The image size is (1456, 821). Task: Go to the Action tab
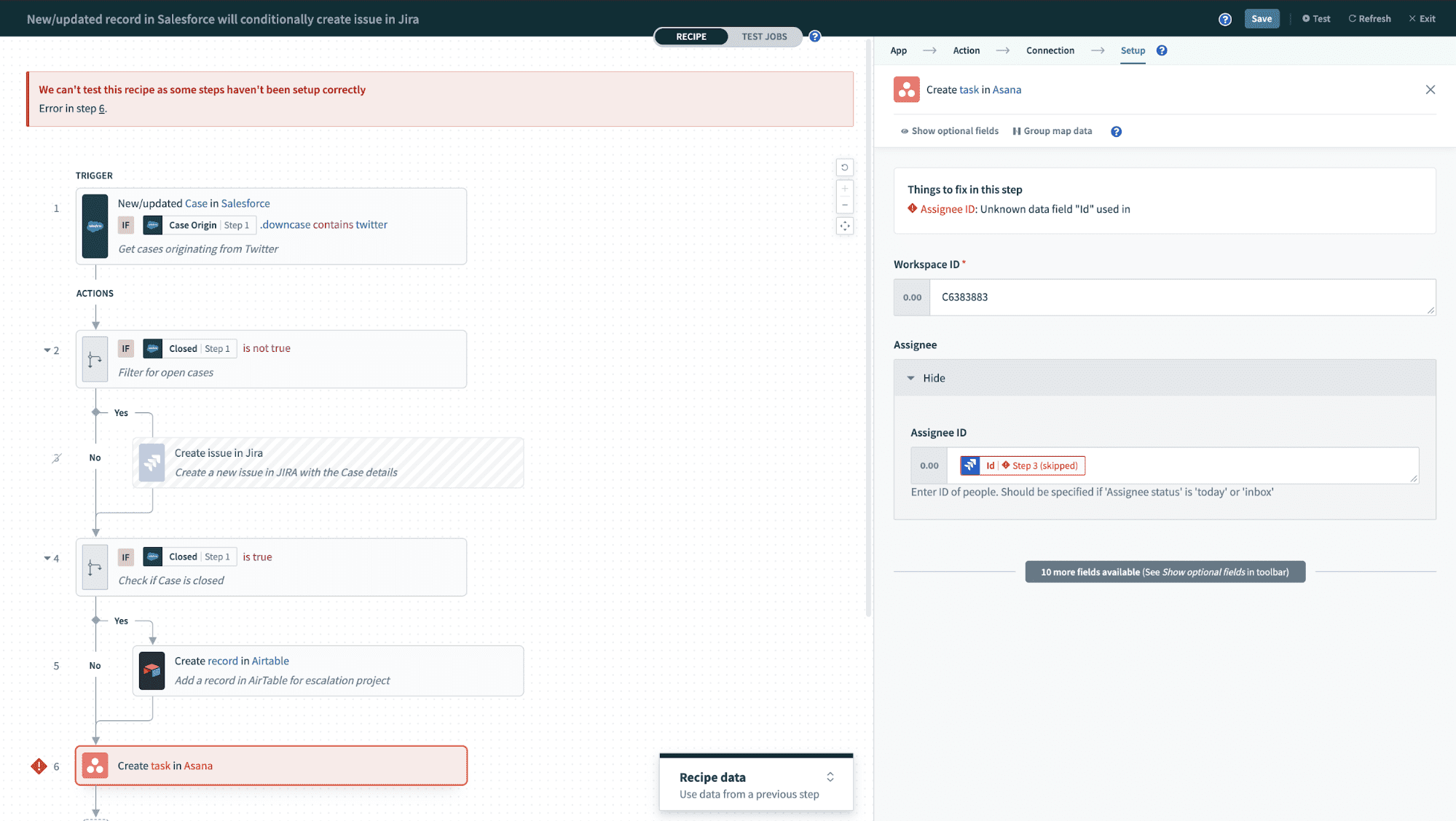click(966, 50)
